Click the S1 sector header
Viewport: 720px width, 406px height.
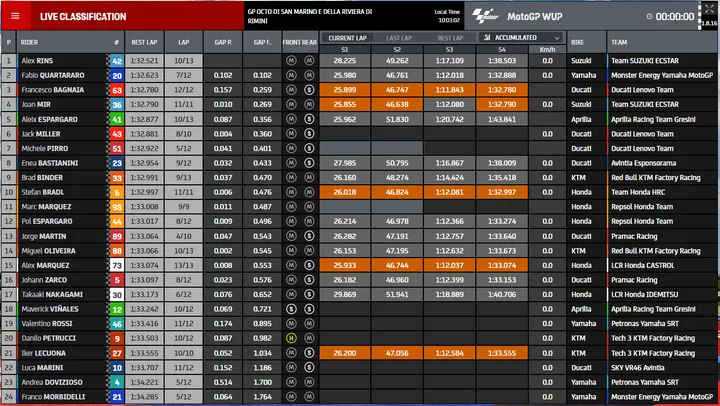(x=345, y=50)
